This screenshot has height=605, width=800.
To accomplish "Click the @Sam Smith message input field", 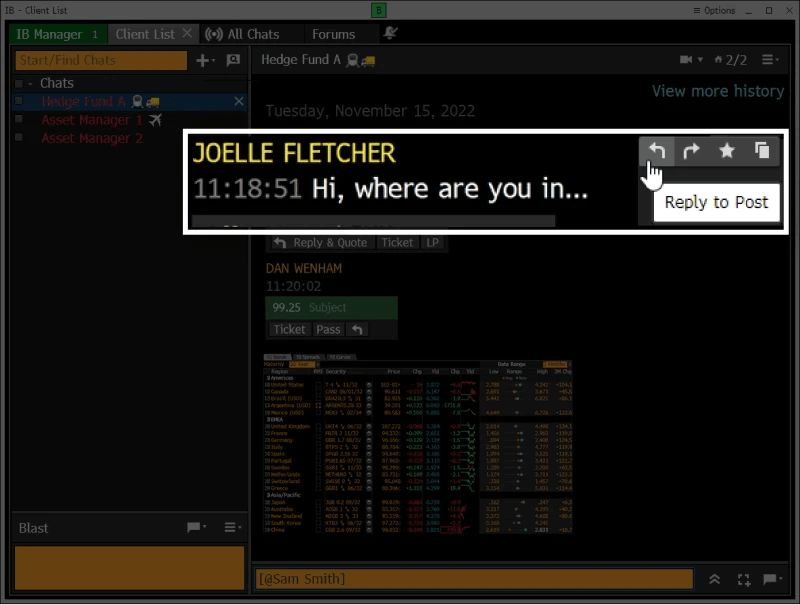I will (x=470, y=578).
